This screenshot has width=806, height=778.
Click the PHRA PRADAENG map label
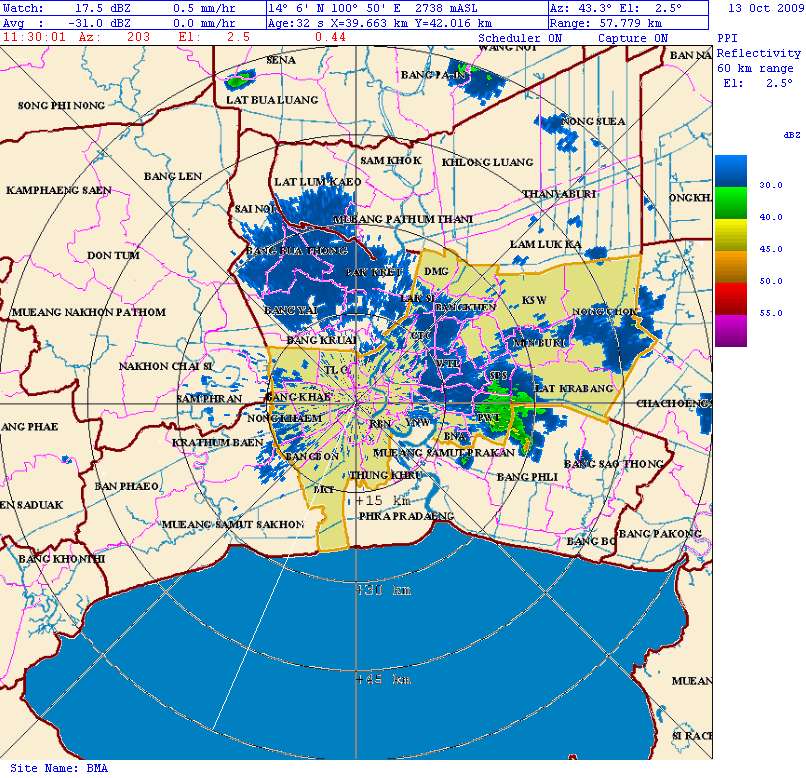tap(406, 516)
